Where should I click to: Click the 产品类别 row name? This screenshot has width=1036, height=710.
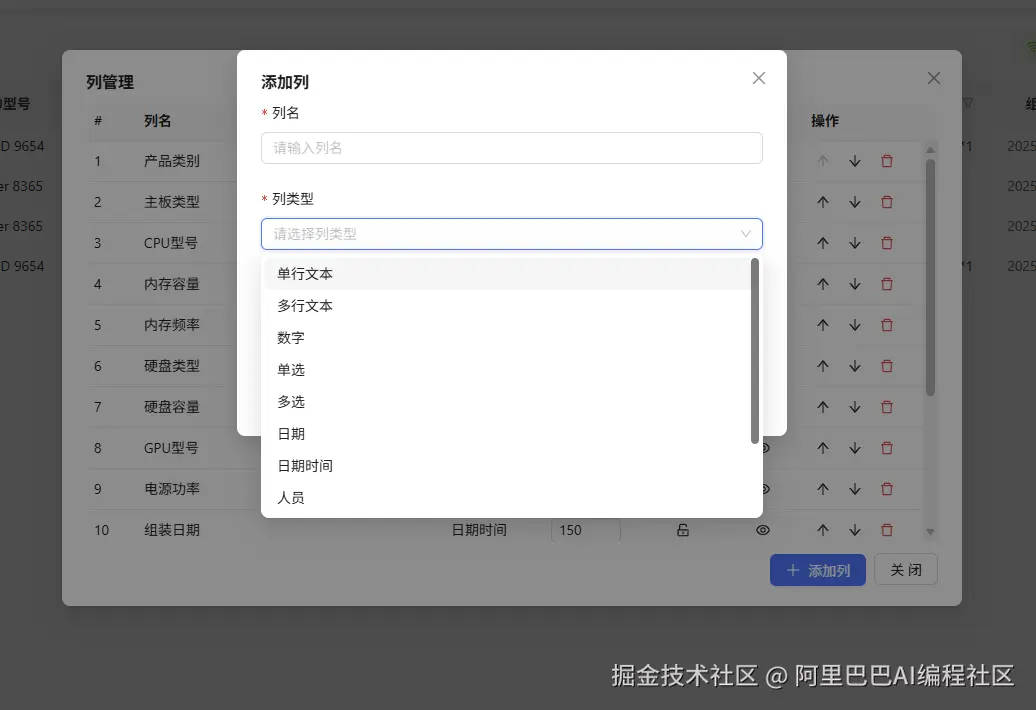(x=172, y=161)
